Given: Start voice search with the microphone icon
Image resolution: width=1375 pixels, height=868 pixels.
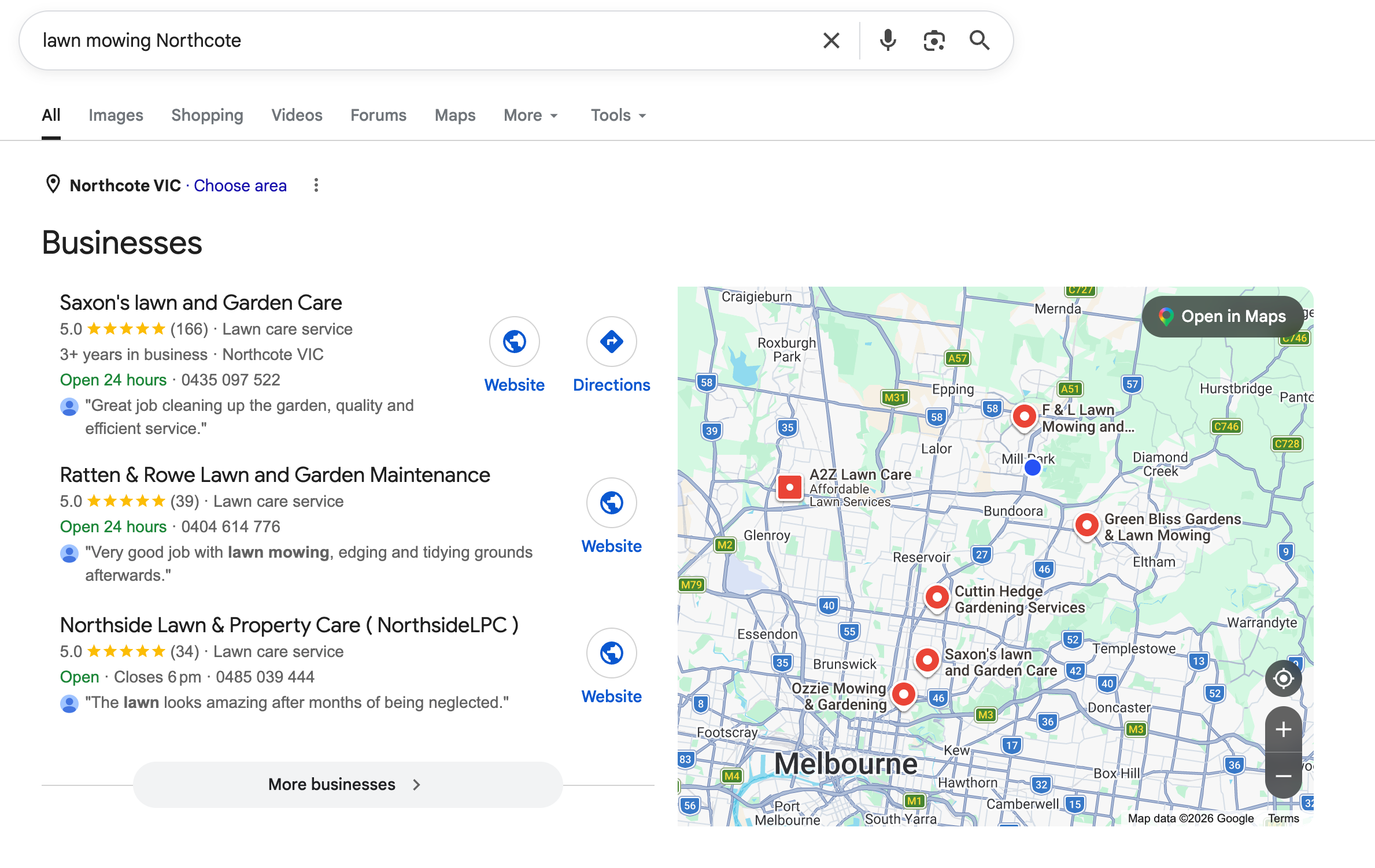Looking at the screenshot, I should tap(888, 40).
